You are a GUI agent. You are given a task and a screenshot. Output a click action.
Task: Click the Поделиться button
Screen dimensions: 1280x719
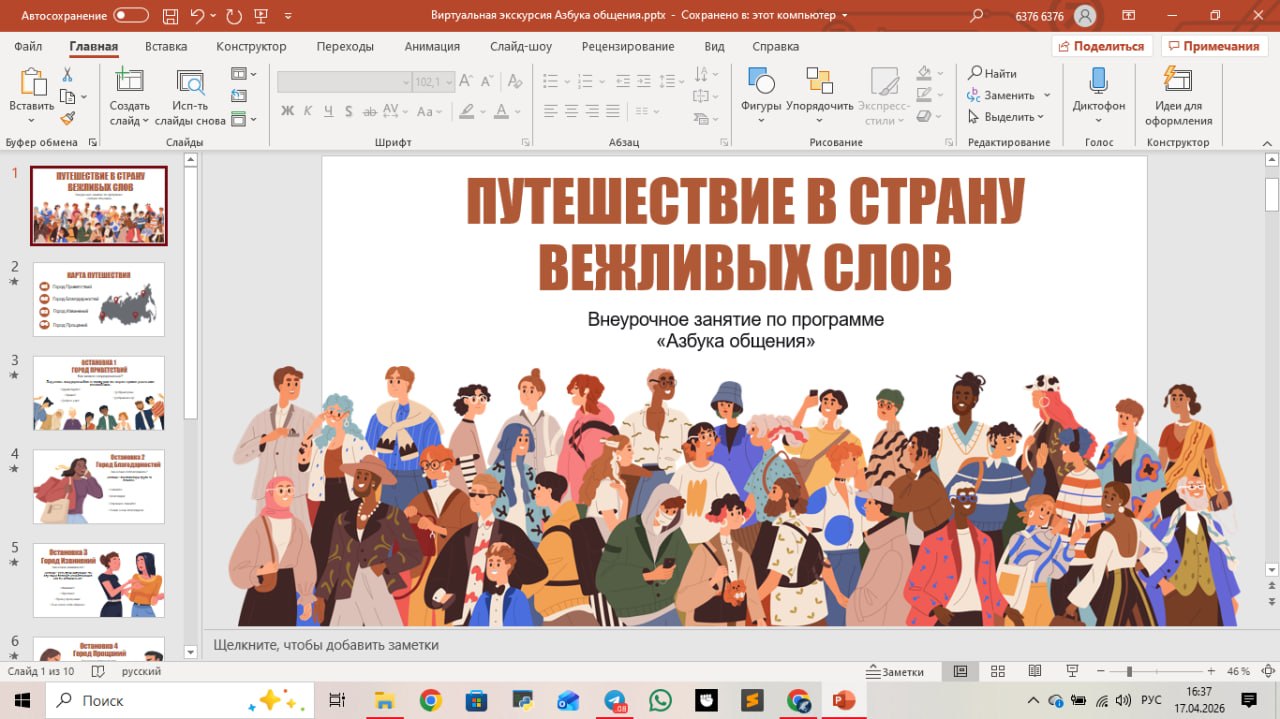click(1102, 46)
